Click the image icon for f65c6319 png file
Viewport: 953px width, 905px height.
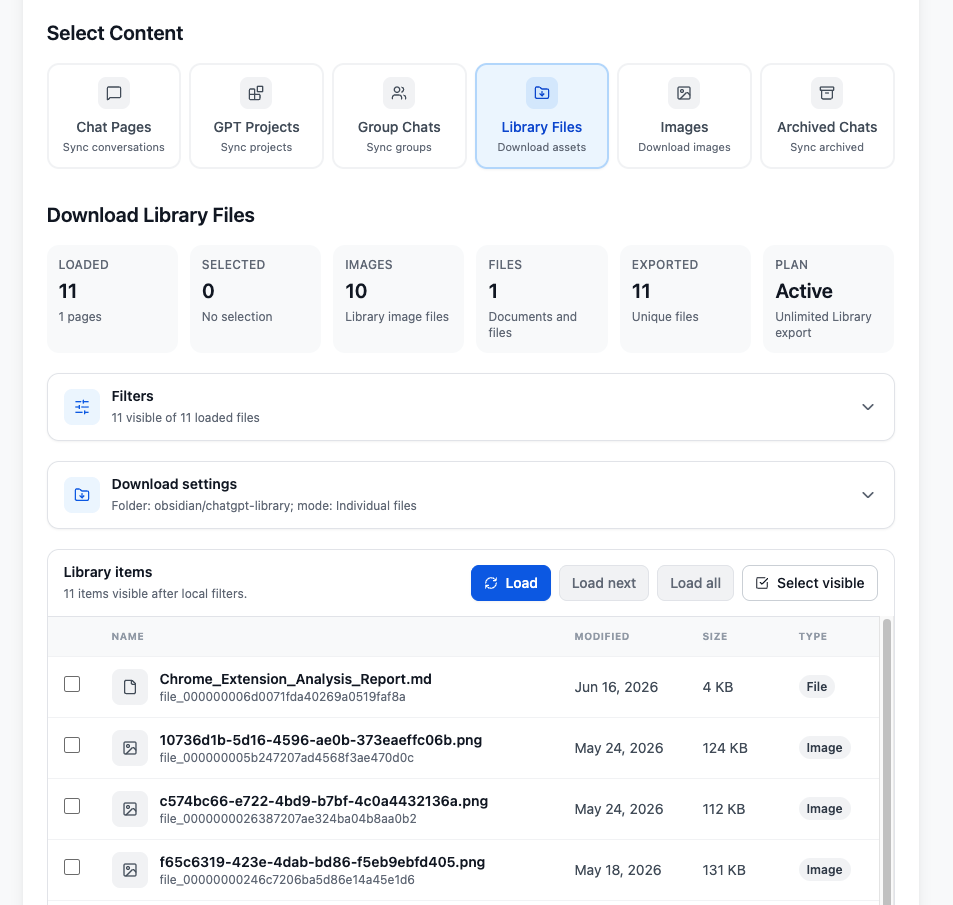click(x=130, y=870)
